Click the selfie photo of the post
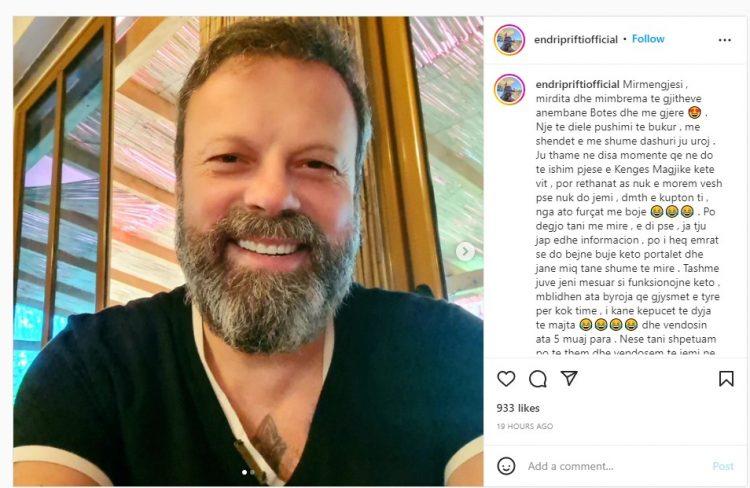 248,250
